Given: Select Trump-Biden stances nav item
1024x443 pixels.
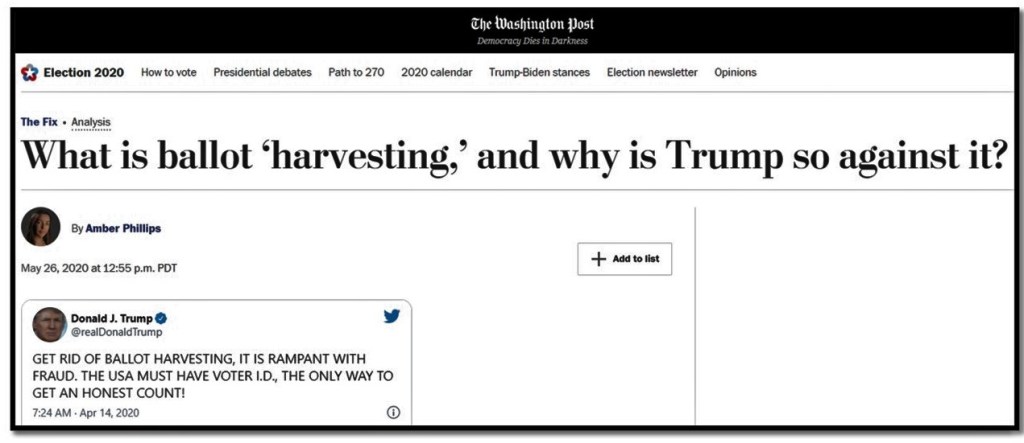Looking at the screenshot, I should [539, 72].
